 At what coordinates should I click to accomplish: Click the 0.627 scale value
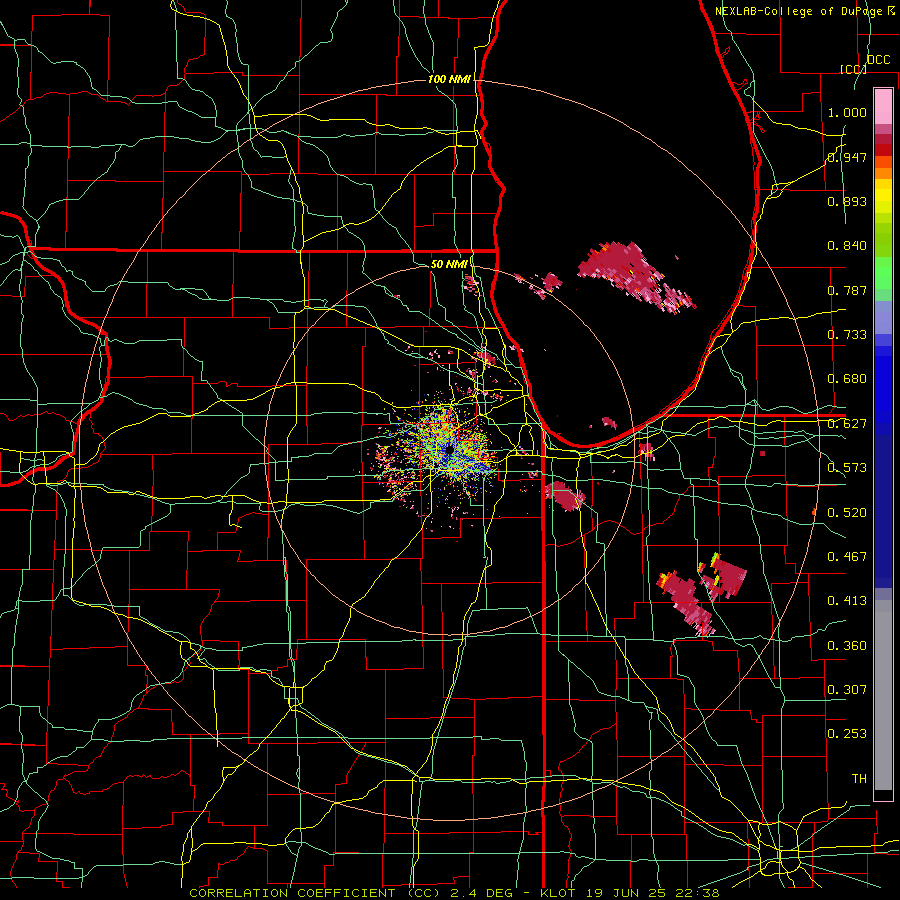pos(847,424)
